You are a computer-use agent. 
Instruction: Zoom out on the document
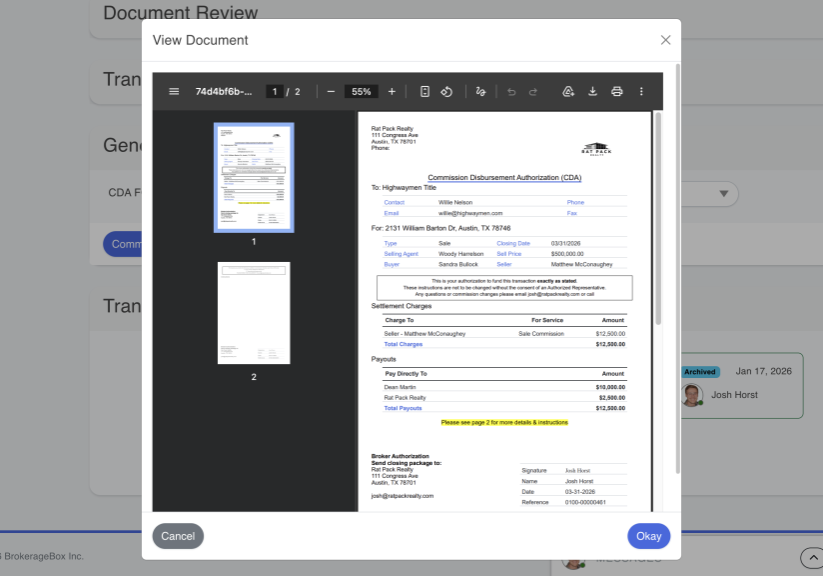coord(330,91)
